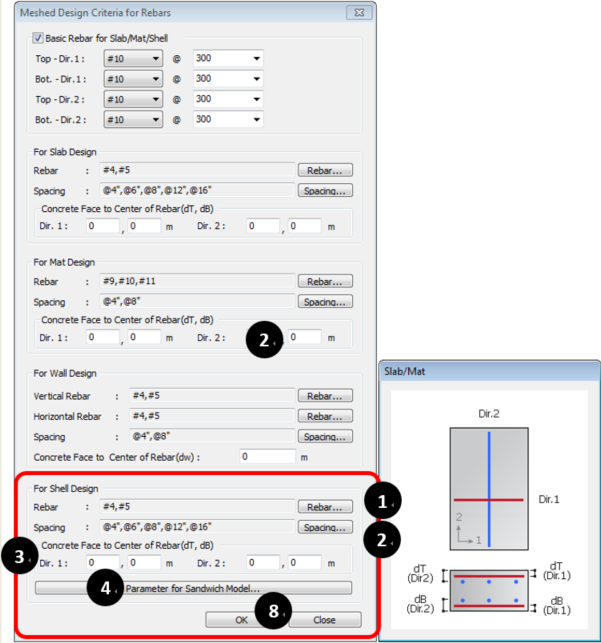Open Bot. - Dir.1 rebar size dropdown
The height and width of the screenshot is (643, 601).
(133, 79)
